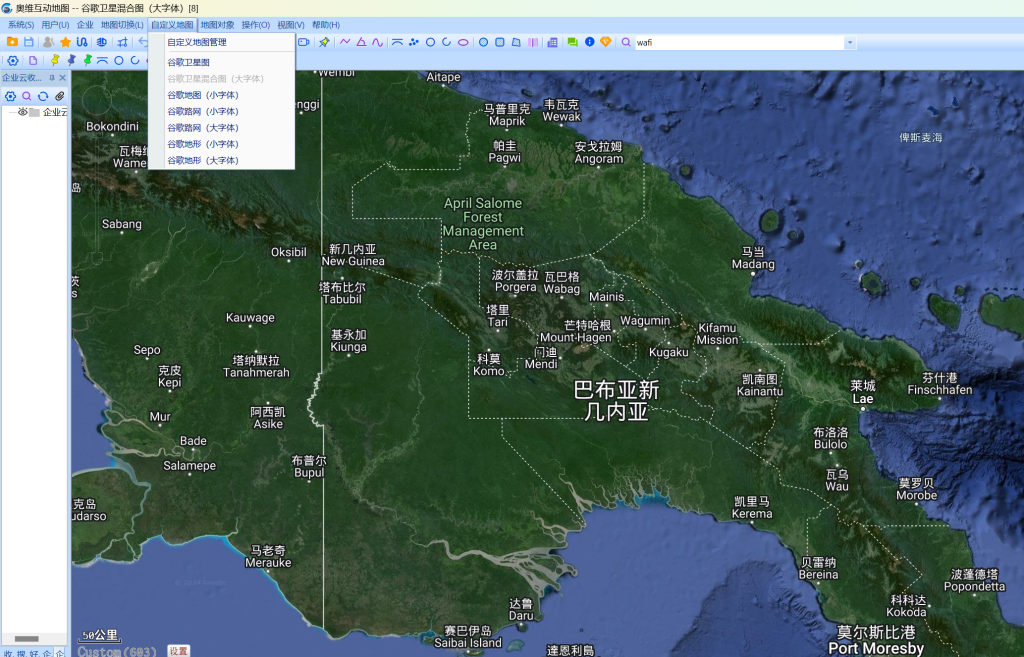Open 自定义地图管理 from the menu
Screen dimensions: 1024x657
coord(197,42)
